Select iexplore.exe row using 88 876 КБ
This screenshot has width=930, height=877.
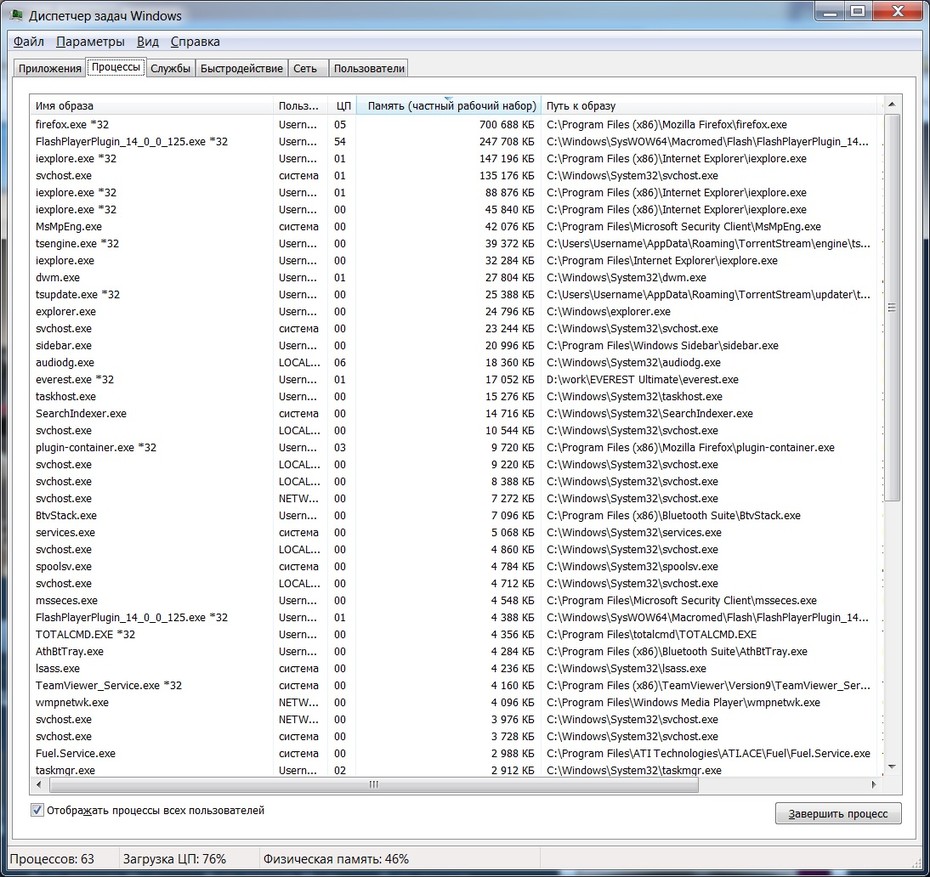(x=456, y=193)
